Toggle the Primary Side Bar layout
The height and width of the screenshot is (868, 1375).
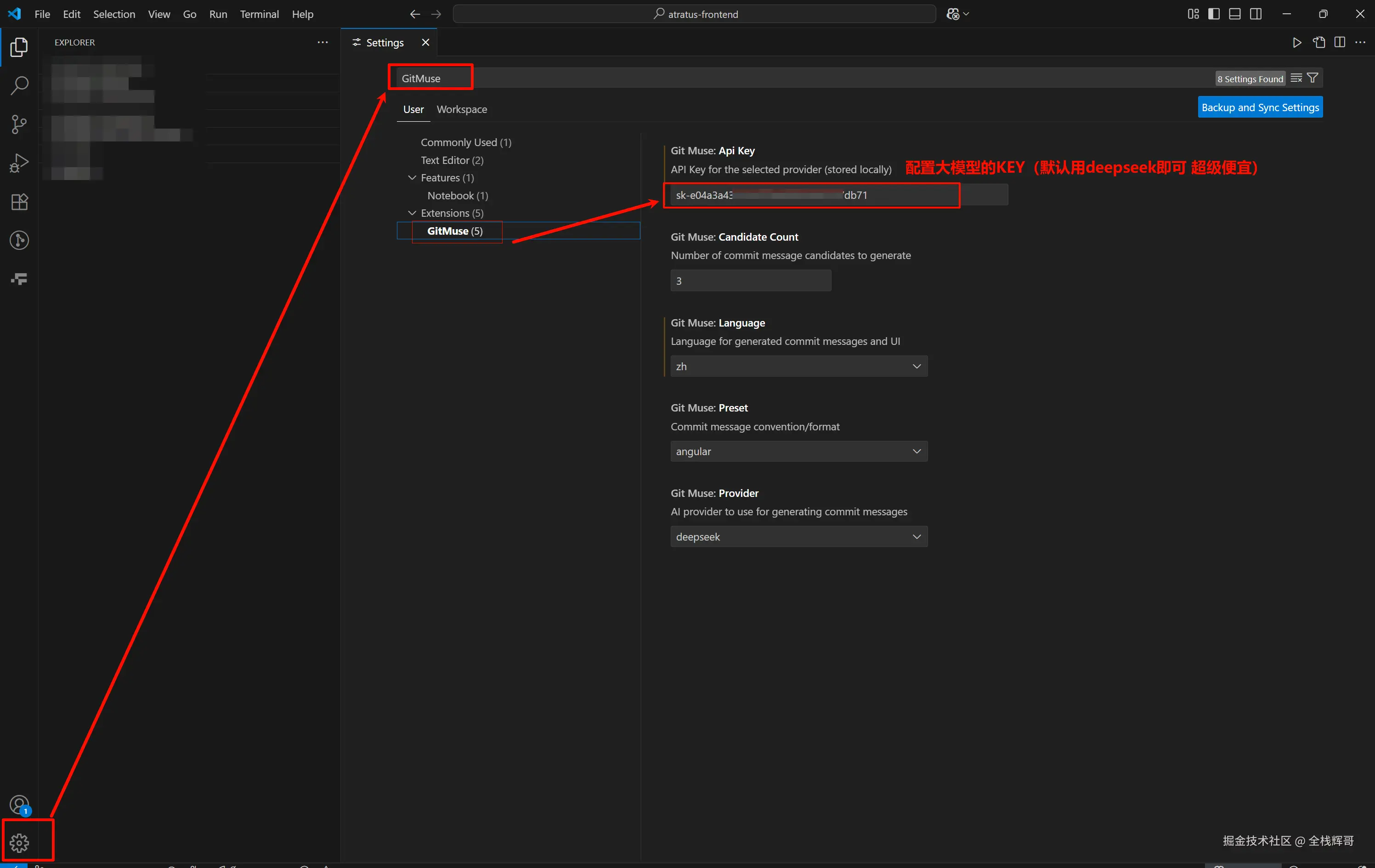pyautogui.click(x=1214, y=14)
